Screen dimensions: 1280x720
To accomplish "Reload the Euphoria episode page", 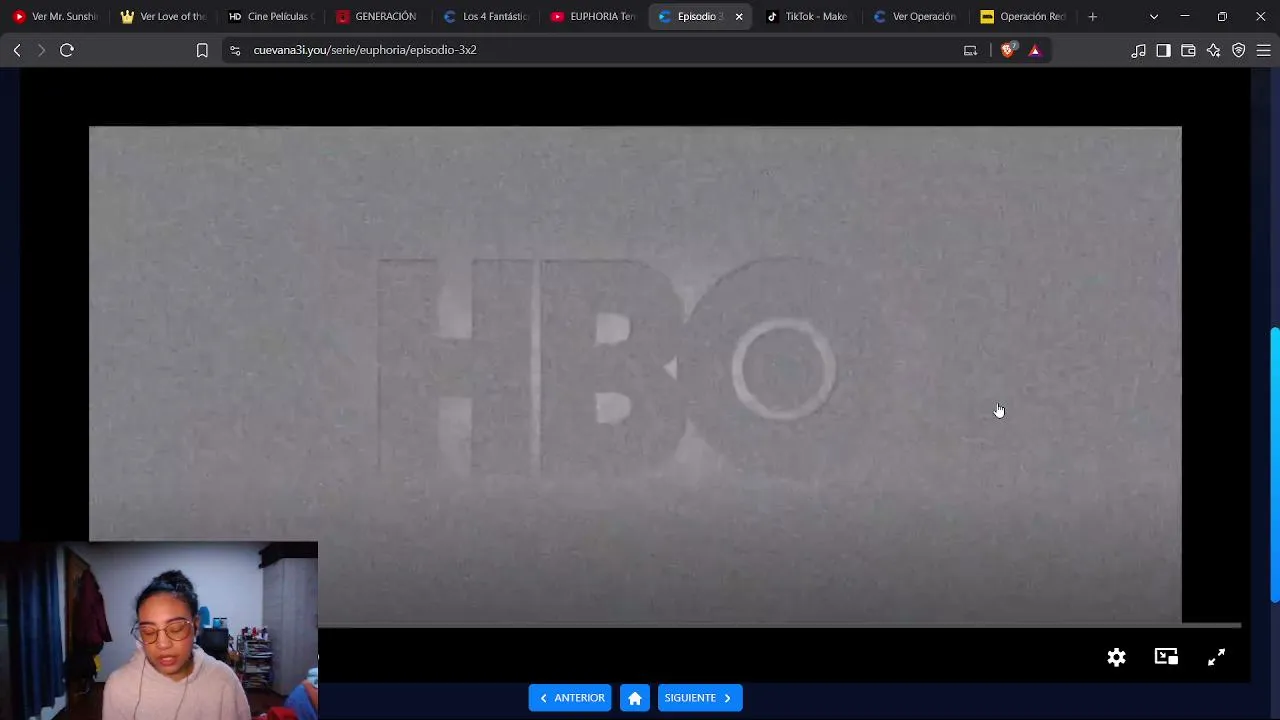I will [x=67, y=50].
